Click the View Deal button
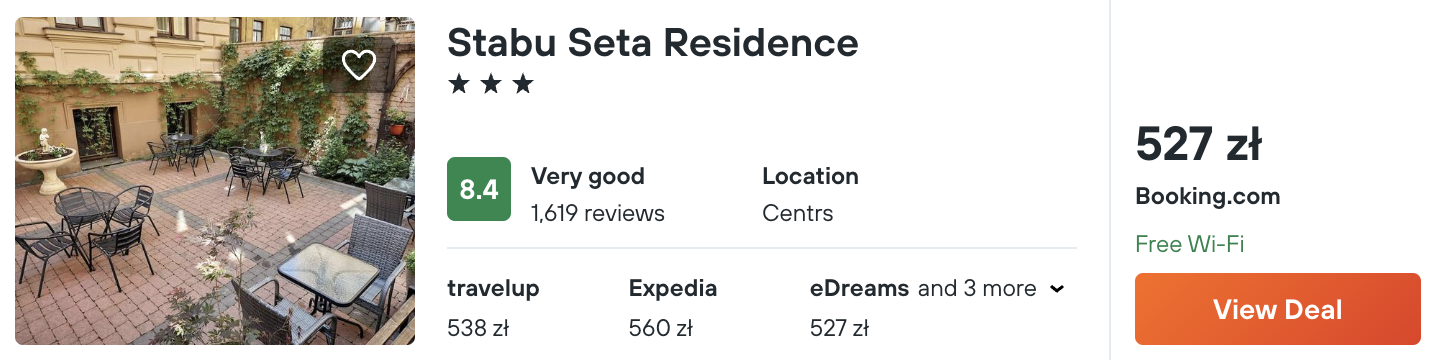The image size is (1434, 360). 1277,309
